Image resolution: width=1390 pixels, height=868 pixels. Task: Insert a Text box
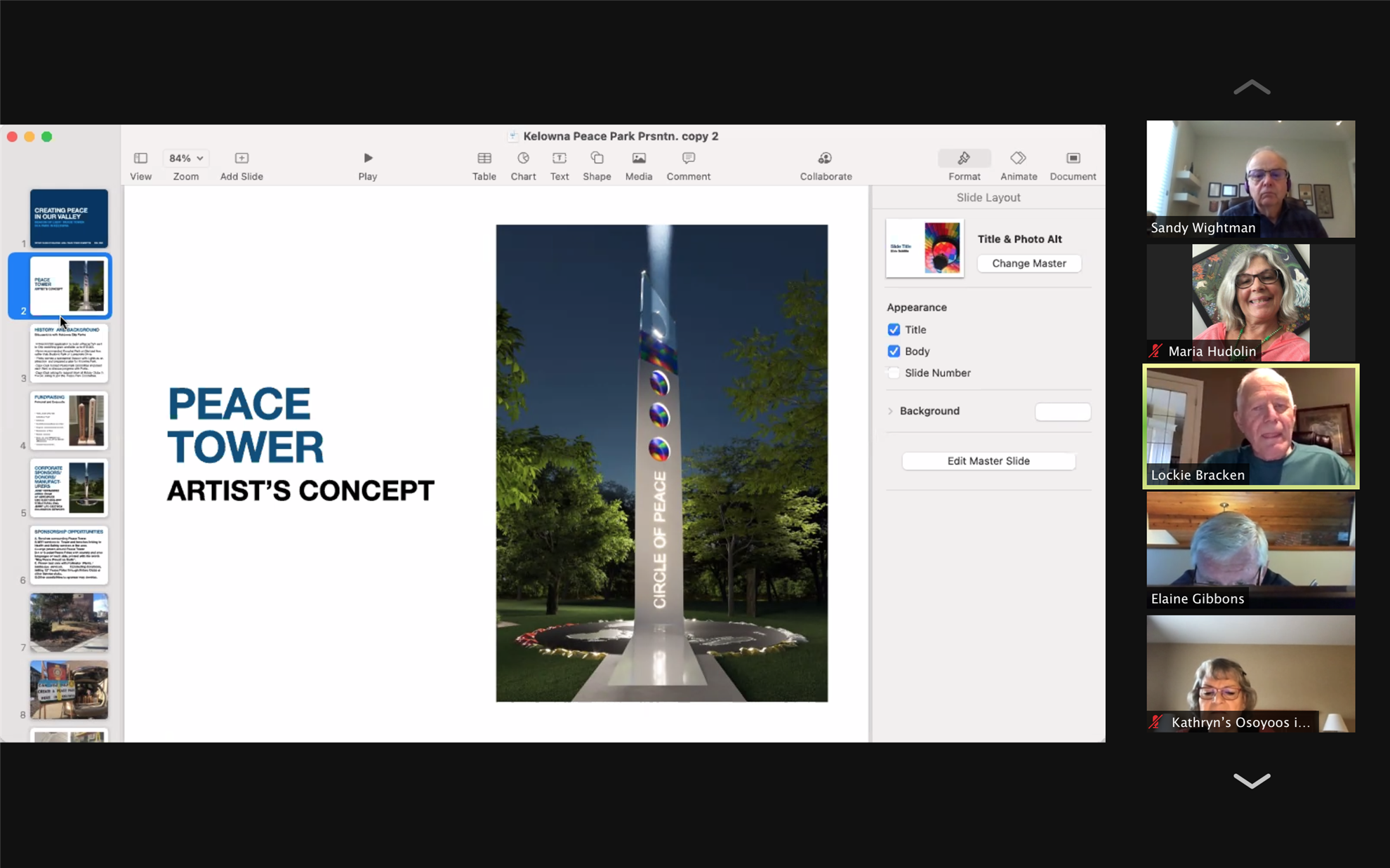coord(560,158)
